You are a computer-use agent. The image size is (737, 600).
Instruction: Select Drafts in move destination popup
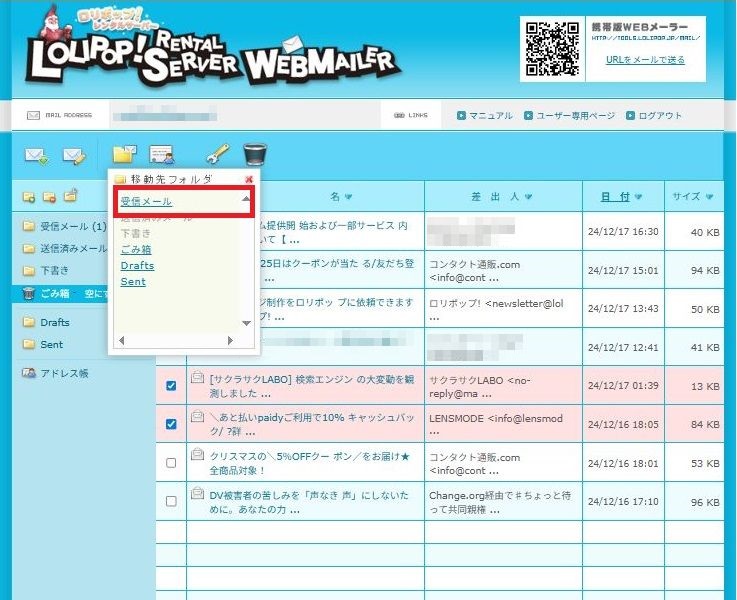point(137,266)
